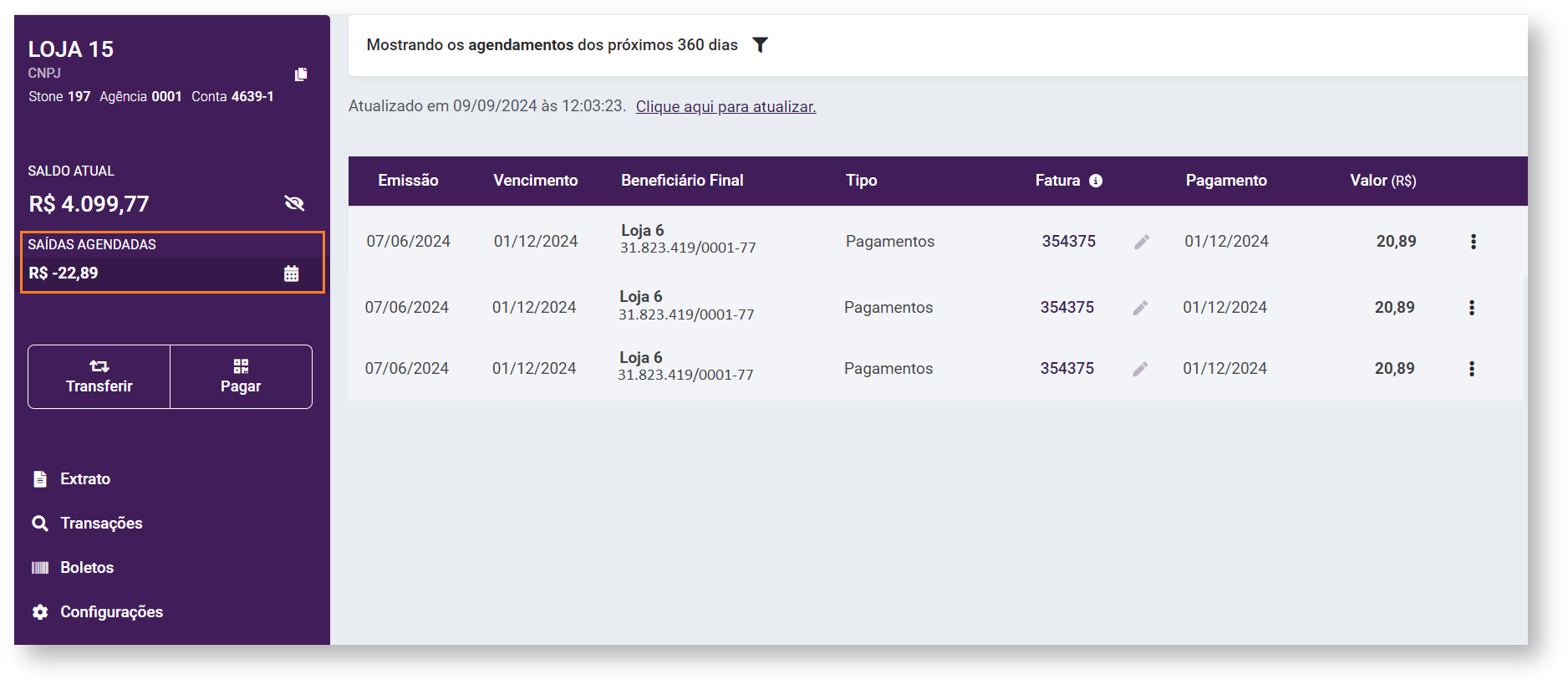
Task: Open more options for first payment row
Action: click(1473, 242)
